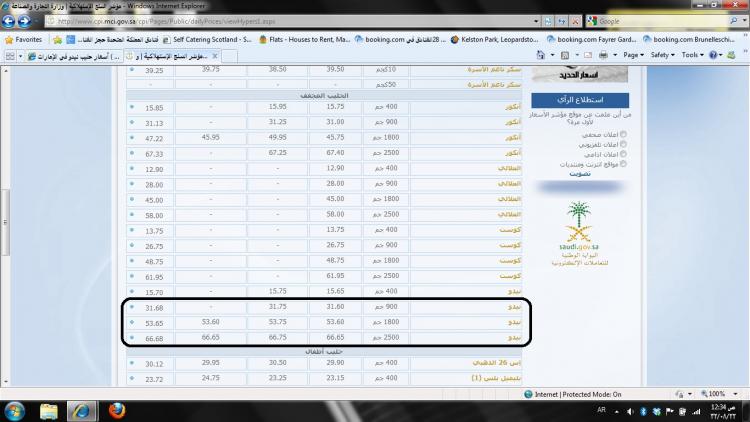This screenshot has width=750, height=422.
Task: Open the Safety dropdown menu
Action: click(663, 55)
